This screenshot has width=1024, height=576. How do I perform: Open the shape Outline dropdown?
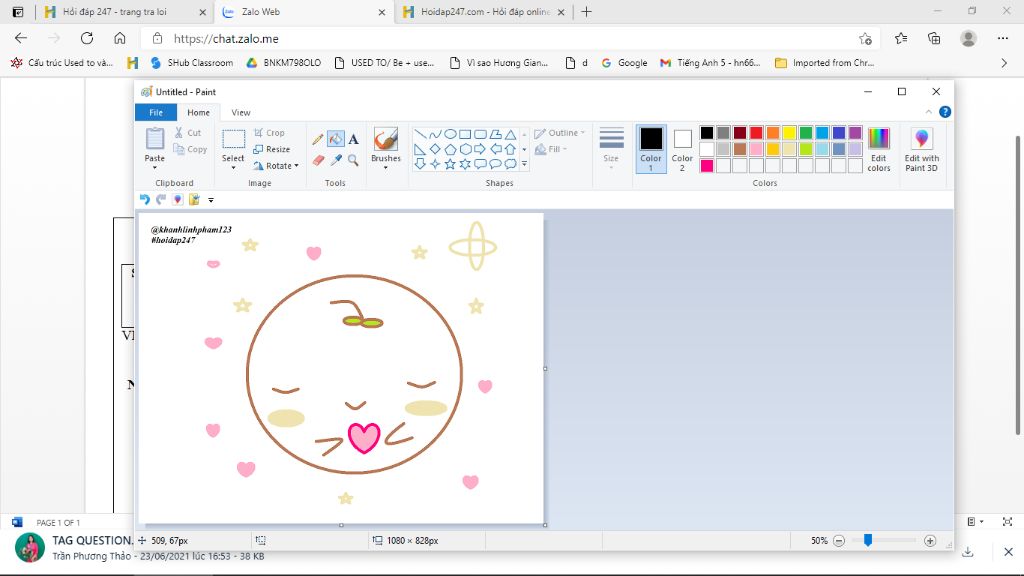point(559,133)
